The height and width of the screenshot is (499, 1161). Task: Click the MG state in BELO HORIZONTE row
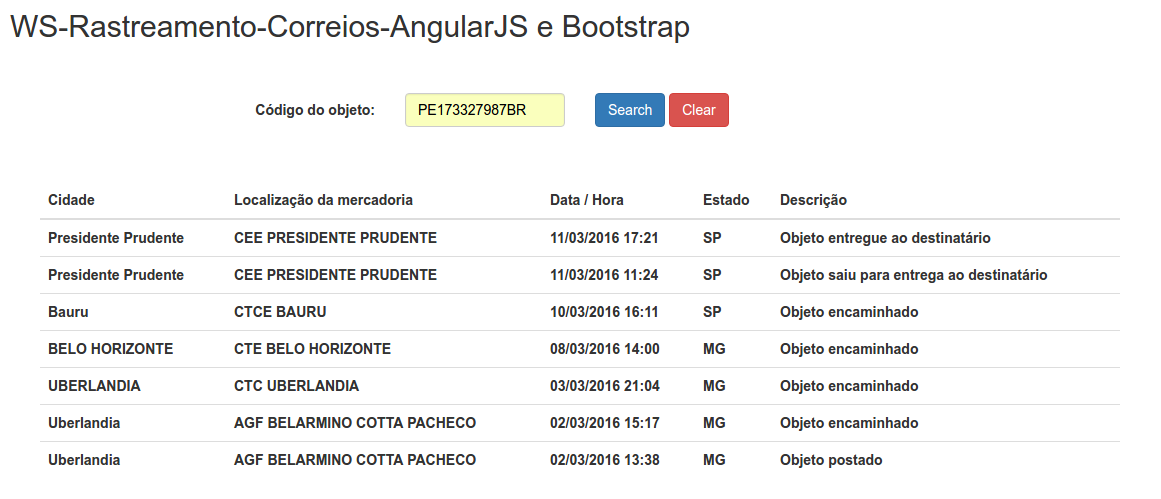click(714, 349)
